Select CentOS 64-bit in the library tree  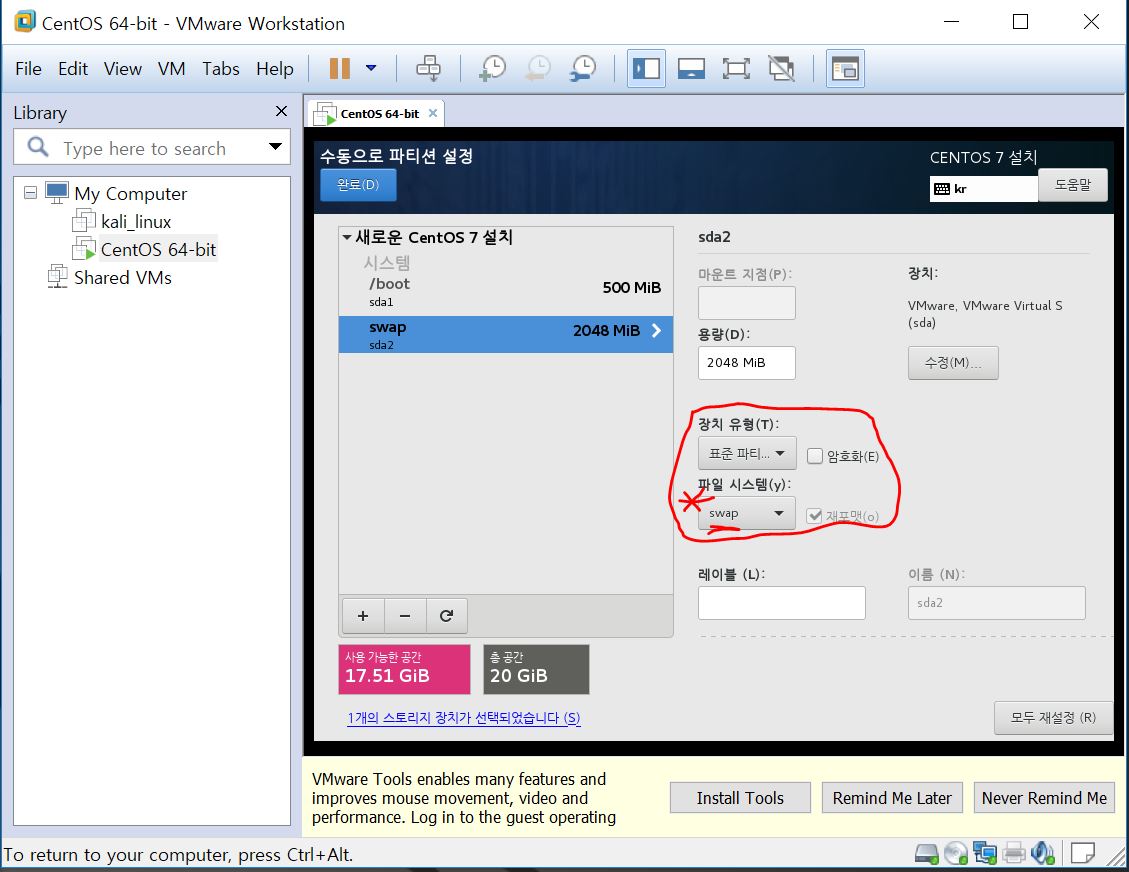(158, 249)
